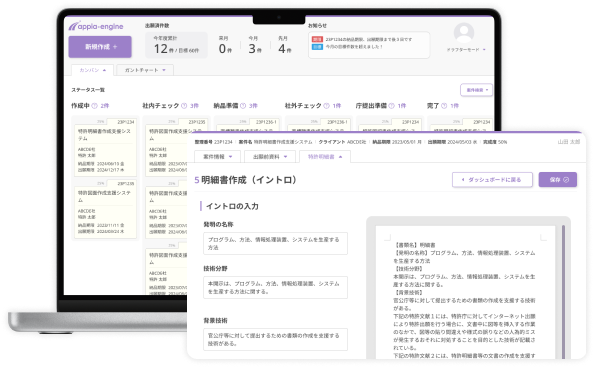Open the 案件検索 dropdown button

click(477, 90)
